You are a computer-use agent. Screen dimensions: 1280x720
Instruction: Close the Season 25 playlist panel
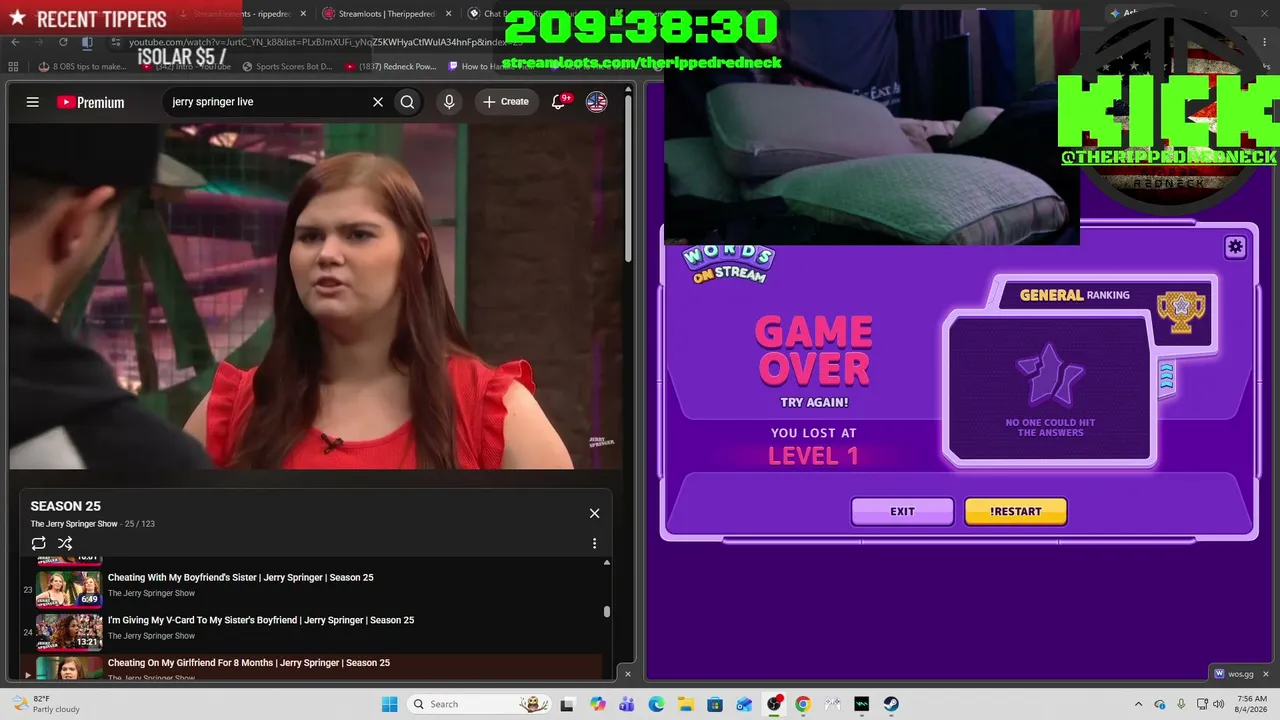[x=594, y=513]
